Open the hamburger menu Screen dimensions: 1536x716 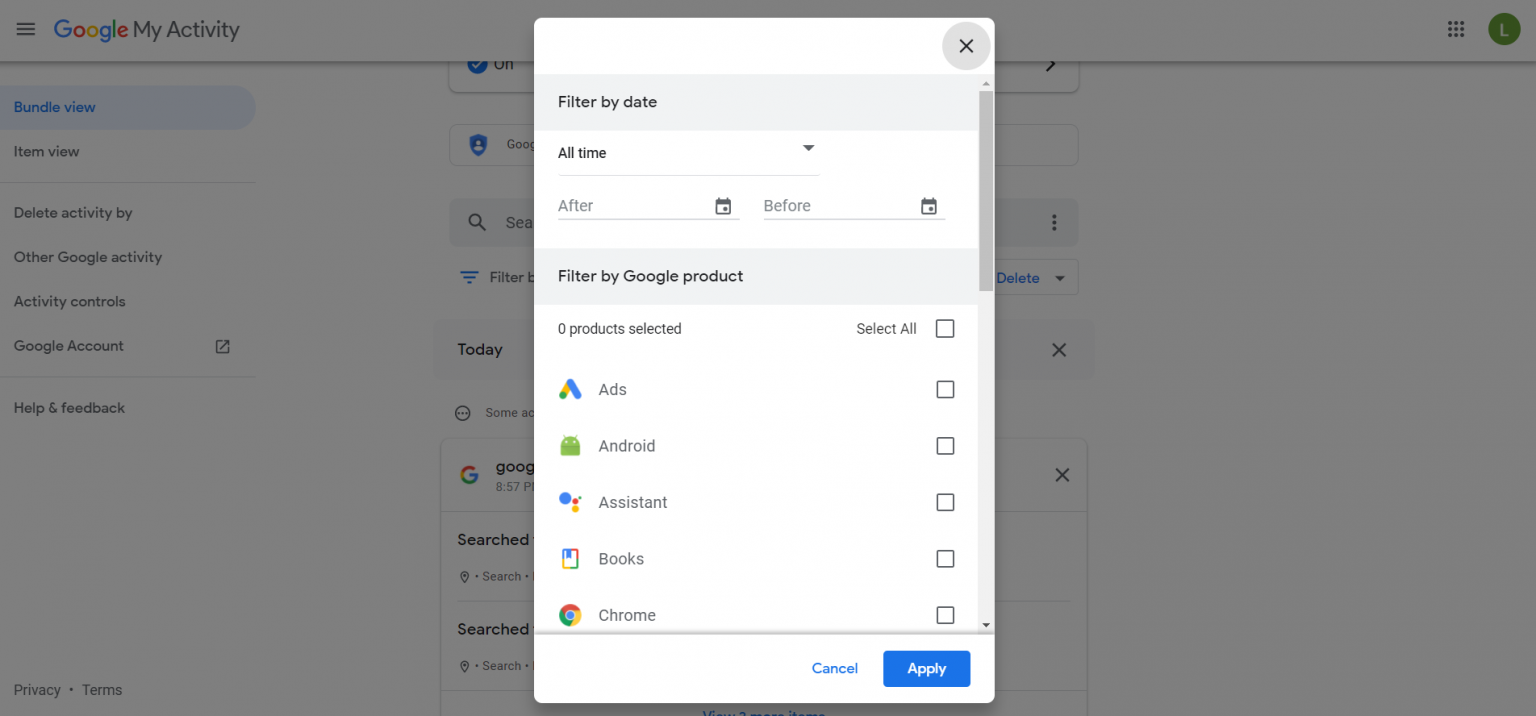coord(25,29)
